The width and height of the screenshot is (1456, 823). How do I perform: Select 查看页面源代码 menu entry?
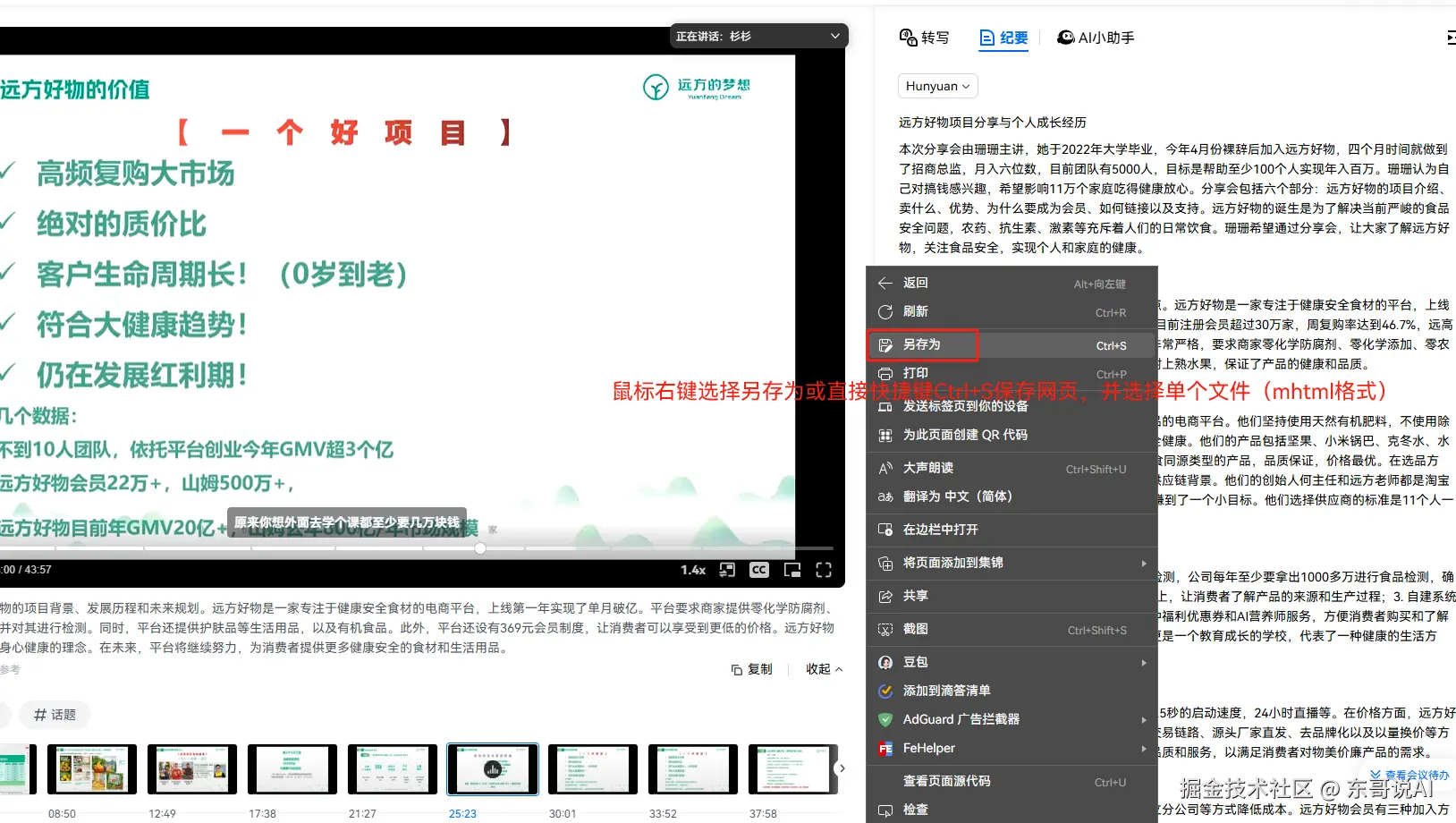pos(1012,781)
